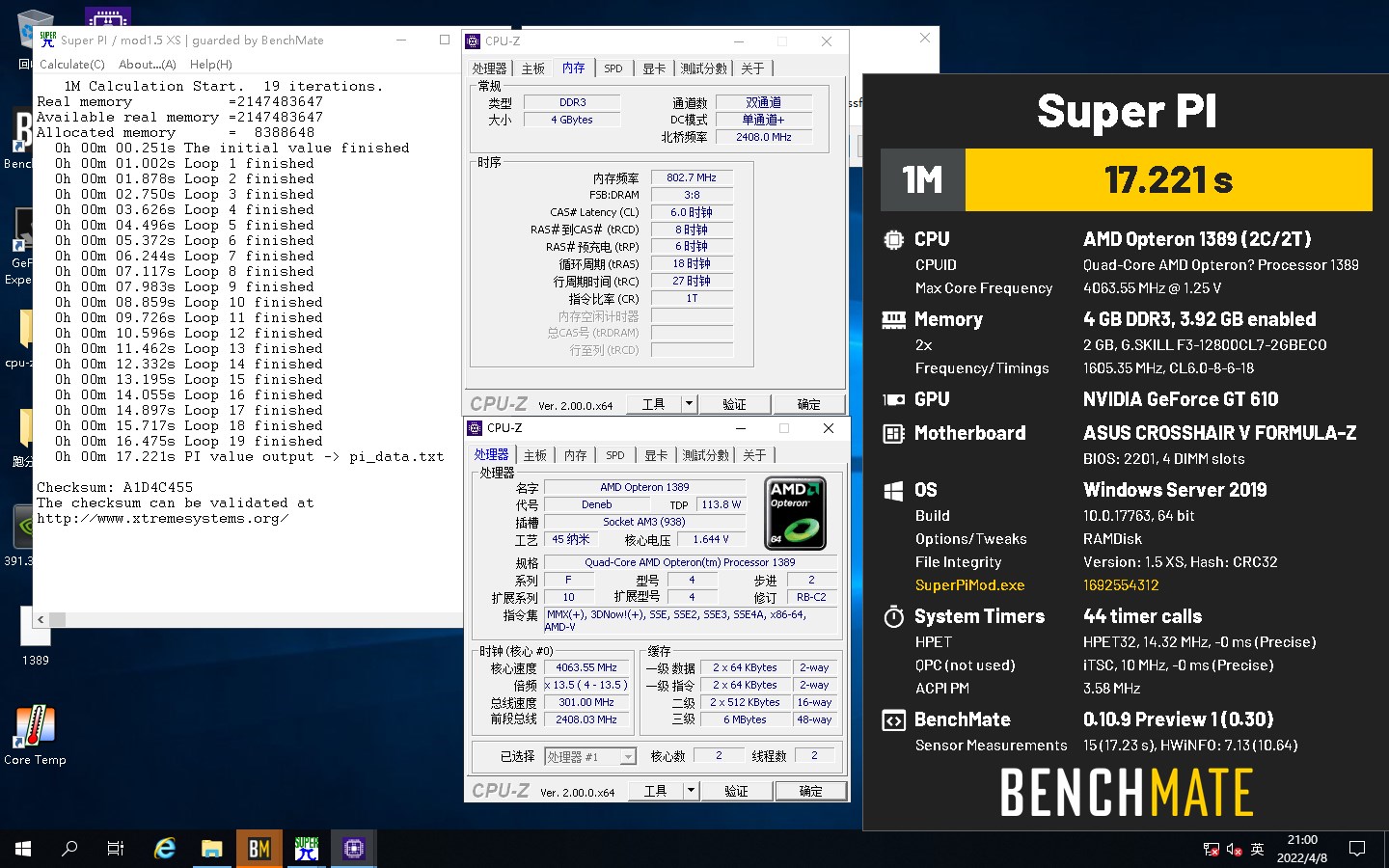Image resolution: width=1389 pixels, height=868 pixels.
Task: Click the 4063.55 MHz core speed field
Action: [x=586, y=667]
